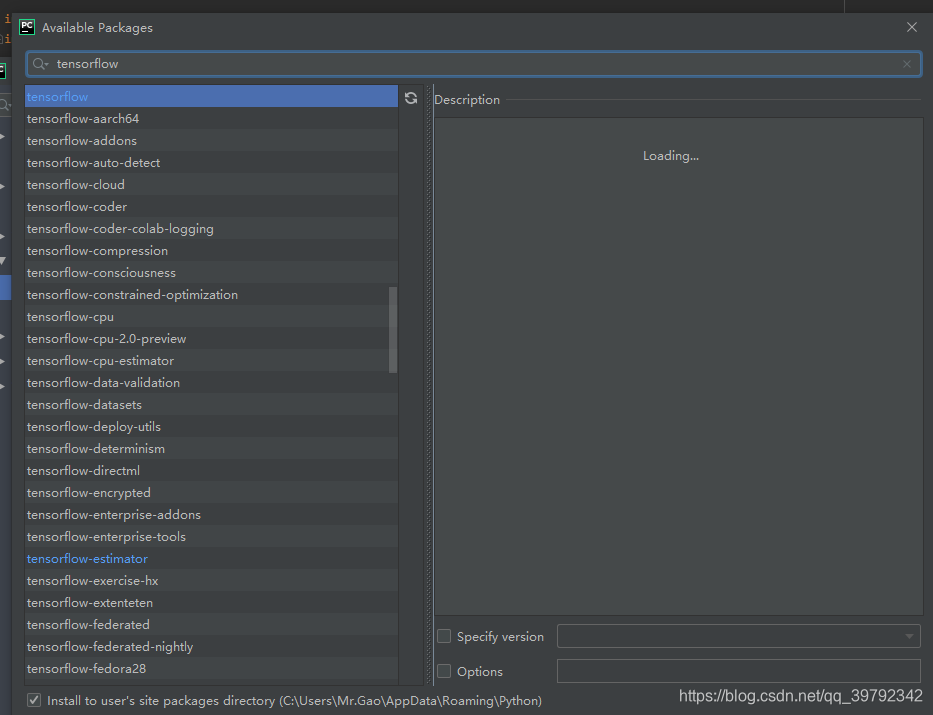933x715 pixels.
Task: Select the tensorflow-federated row
Action: pyautogui.click(x=211, y=625)
